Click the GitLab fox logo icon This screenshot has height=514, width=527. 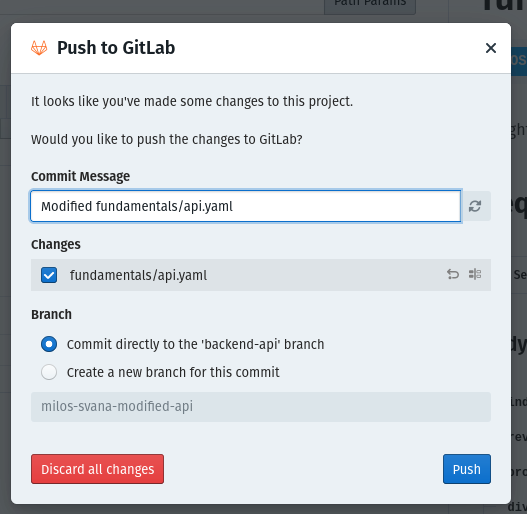tap(39, 48)
